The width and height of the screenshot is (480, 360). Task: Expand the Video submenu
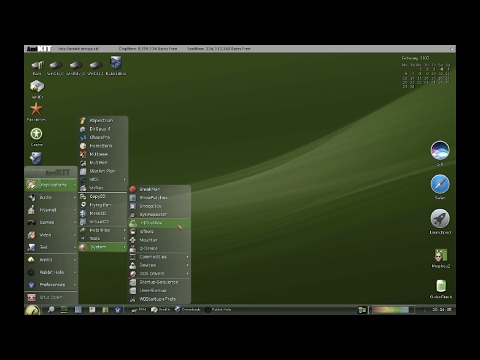tap(51, 235)
